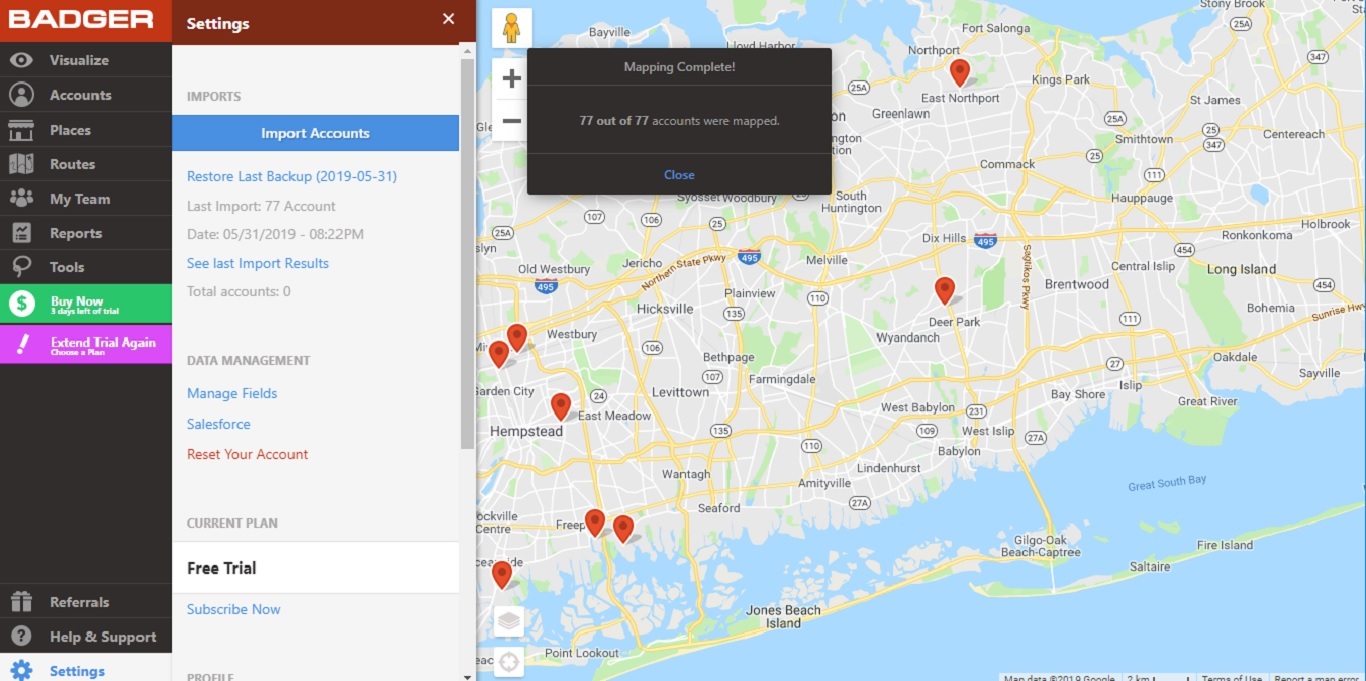Click the Street View pegman icon
Screen dimensions: 1366x681
click(512, 28)
